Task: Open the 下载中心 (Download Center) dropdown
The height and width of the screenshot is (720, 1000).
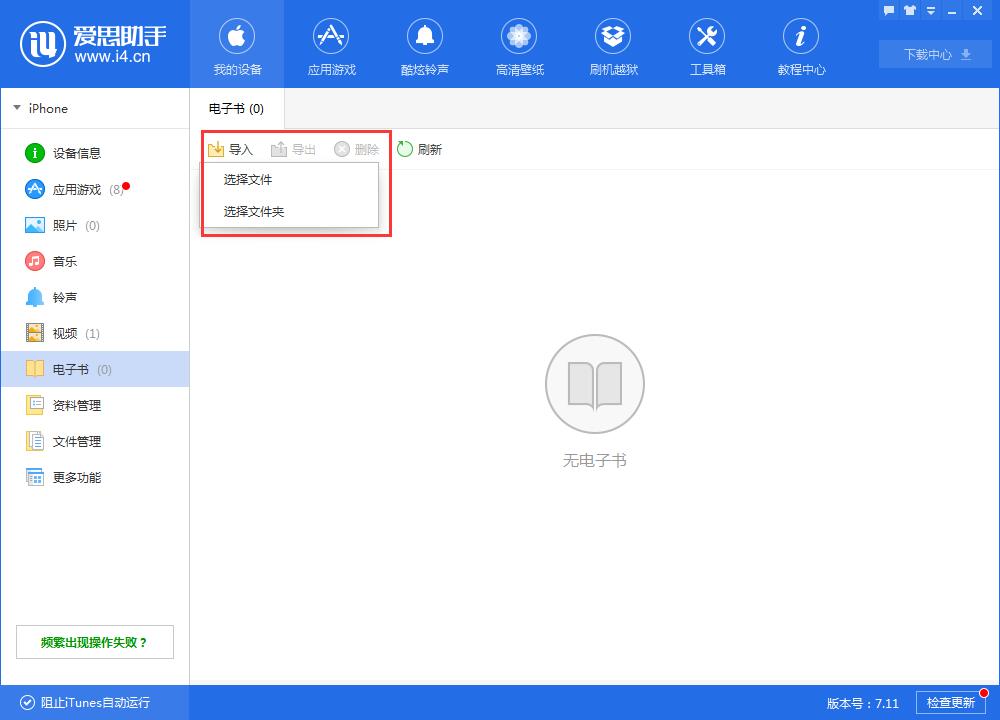Action: [934, 54]
